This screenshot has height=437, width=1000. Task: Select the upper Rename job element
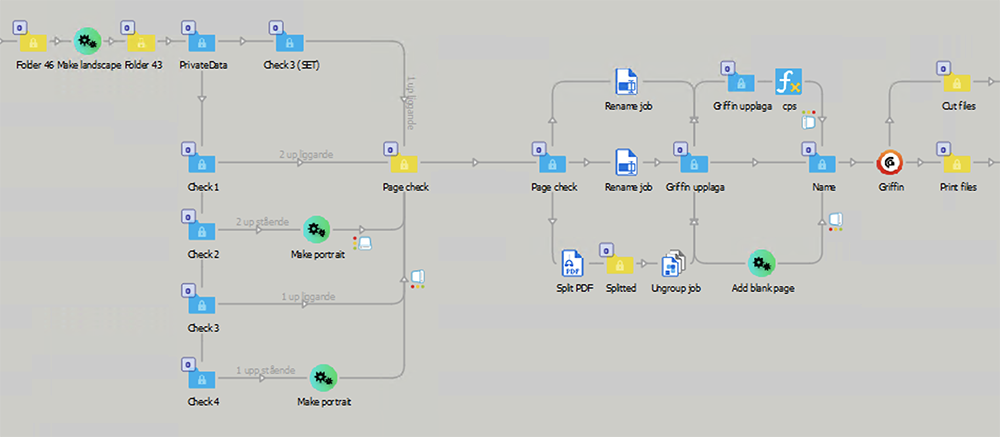pyautogui.click(x=627, y=82)
